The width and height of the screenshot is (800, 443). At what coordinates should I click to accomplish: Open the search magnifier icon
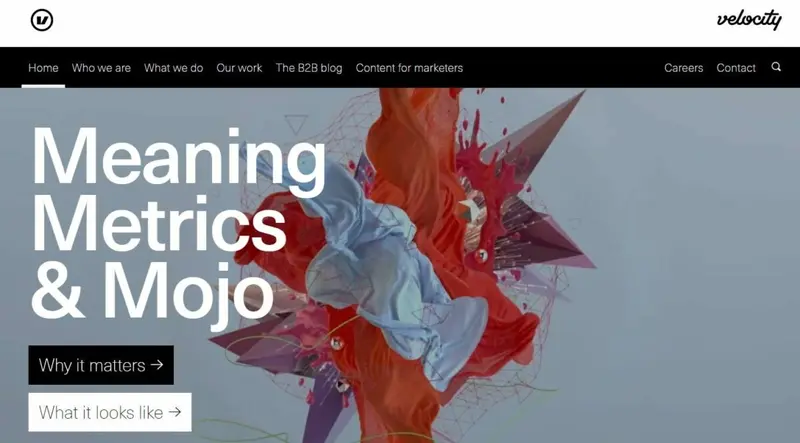776,67
